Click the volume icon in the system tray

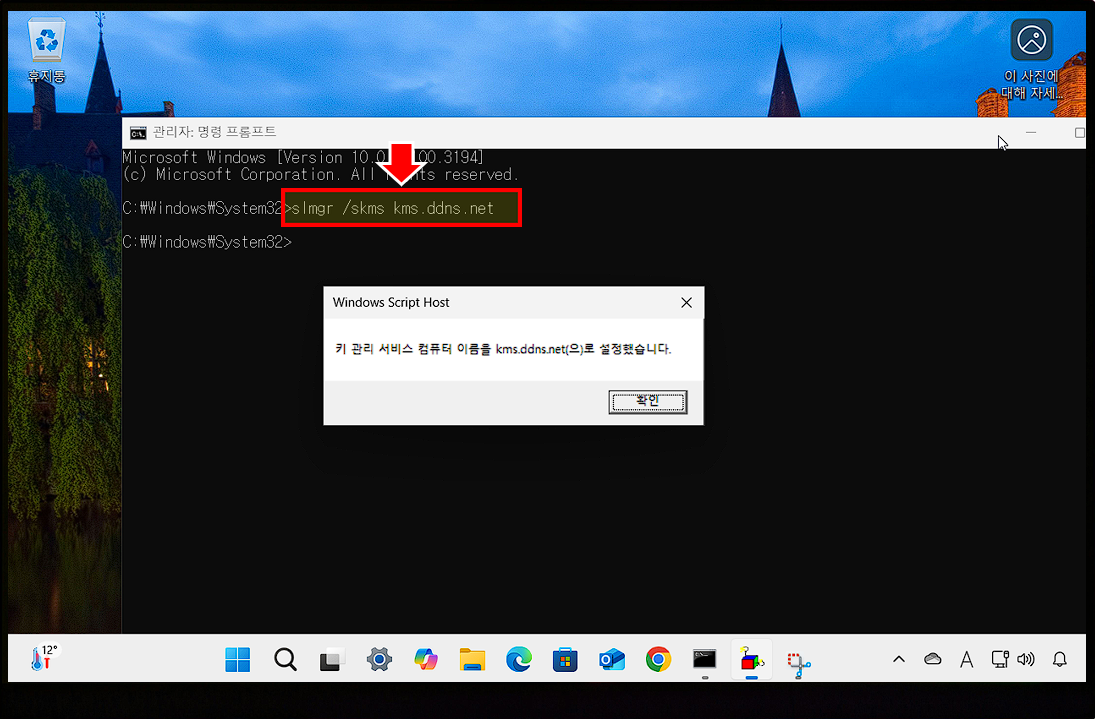pos(1026,659)
